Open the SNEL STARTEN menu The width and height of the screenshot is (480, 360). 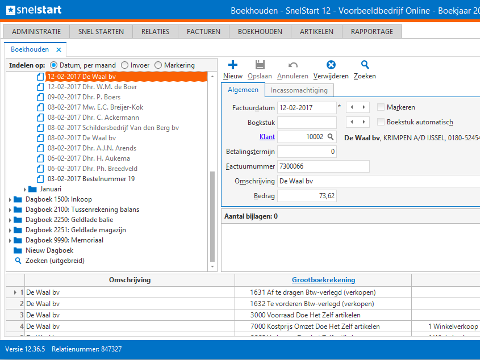(x=101, y=32)
